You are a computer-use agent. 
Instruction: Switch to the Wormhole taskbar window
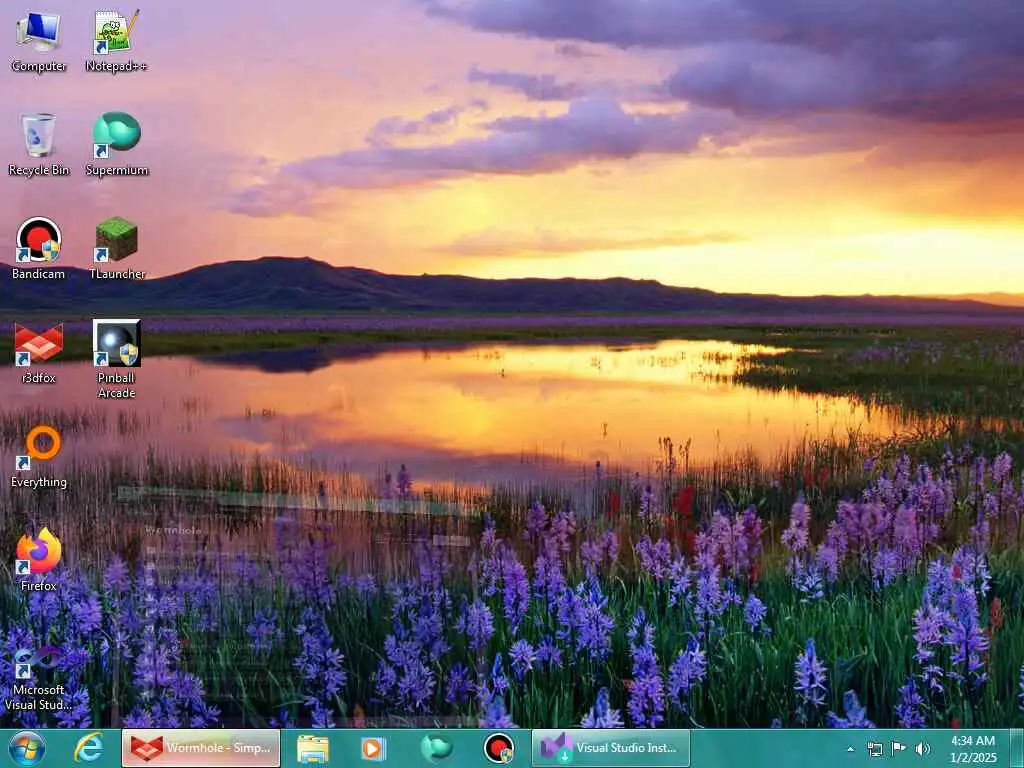click(201, 748)
